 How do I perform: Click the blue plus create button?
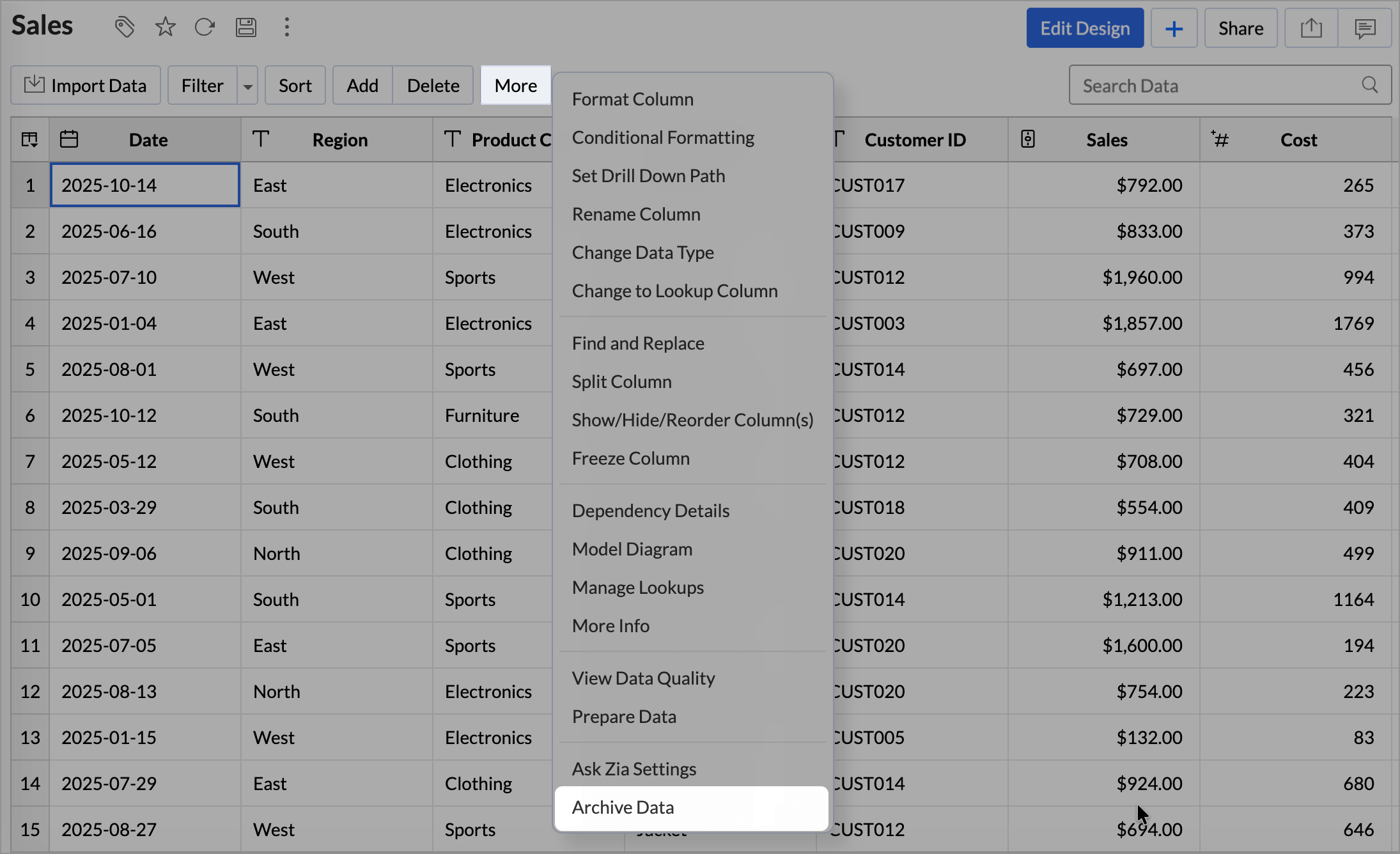(x=1174, y=28)
